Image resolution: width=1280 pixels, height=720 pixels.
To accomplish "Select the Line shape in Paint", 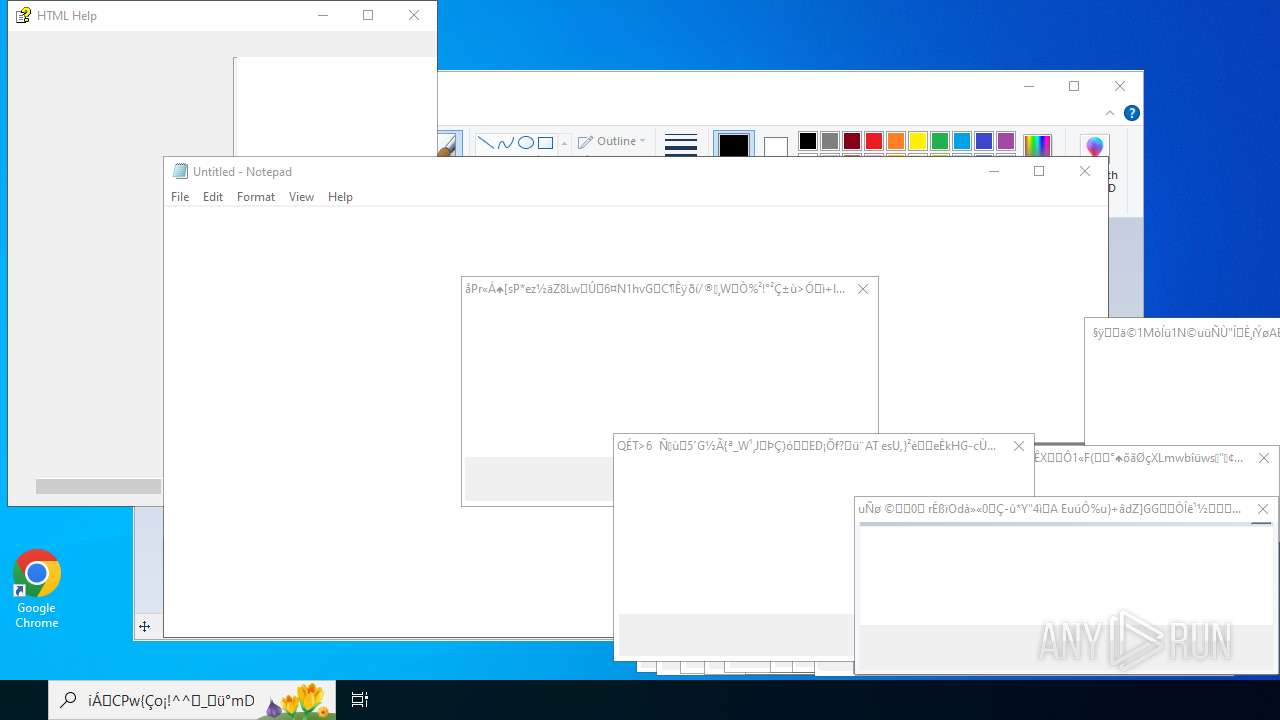I will point(485,143).
